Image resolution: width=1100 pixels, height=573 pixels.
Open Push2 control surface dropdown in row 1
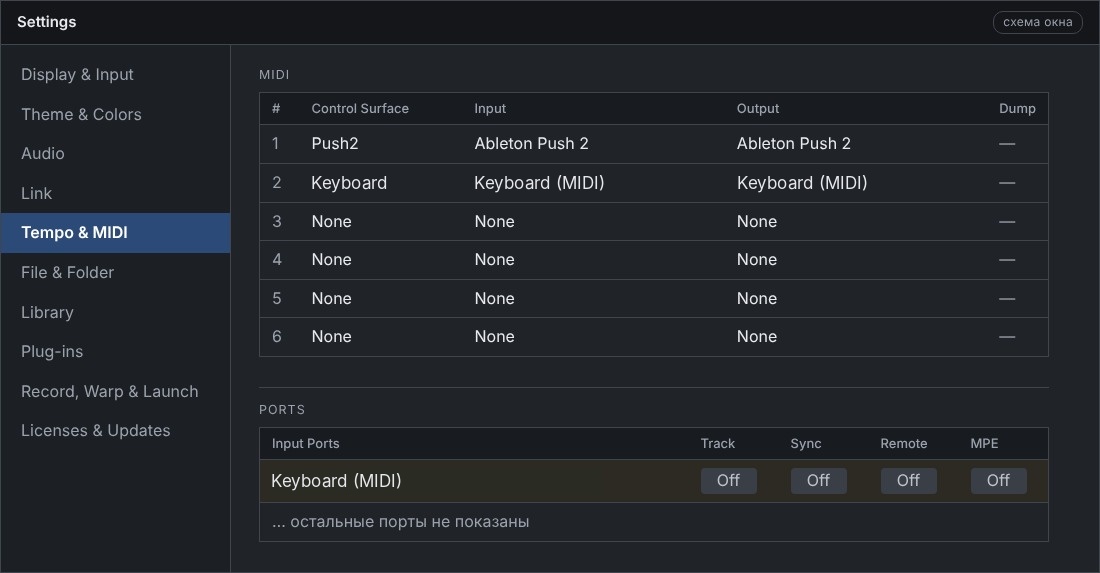point(335,144)
